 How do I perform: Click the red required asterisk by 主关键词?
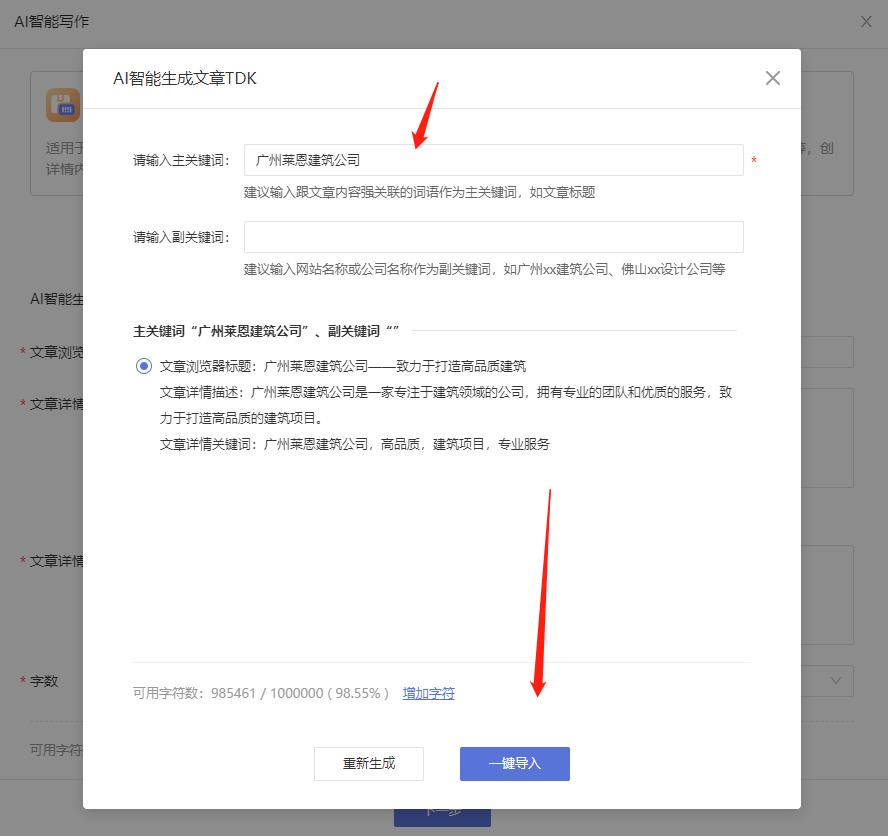[x=754, y=161]
